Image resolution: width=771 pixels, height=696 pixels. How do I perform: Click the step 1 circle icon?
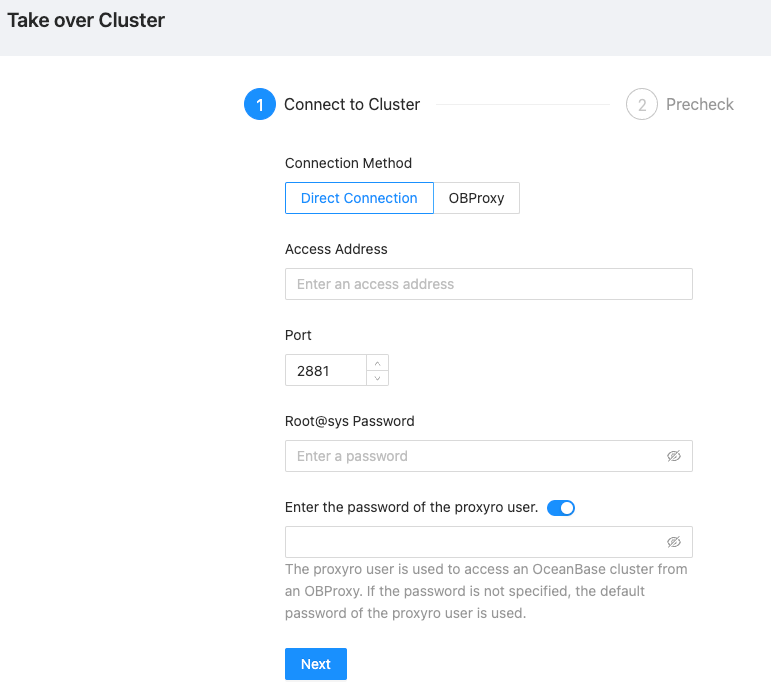pos(259,104)
